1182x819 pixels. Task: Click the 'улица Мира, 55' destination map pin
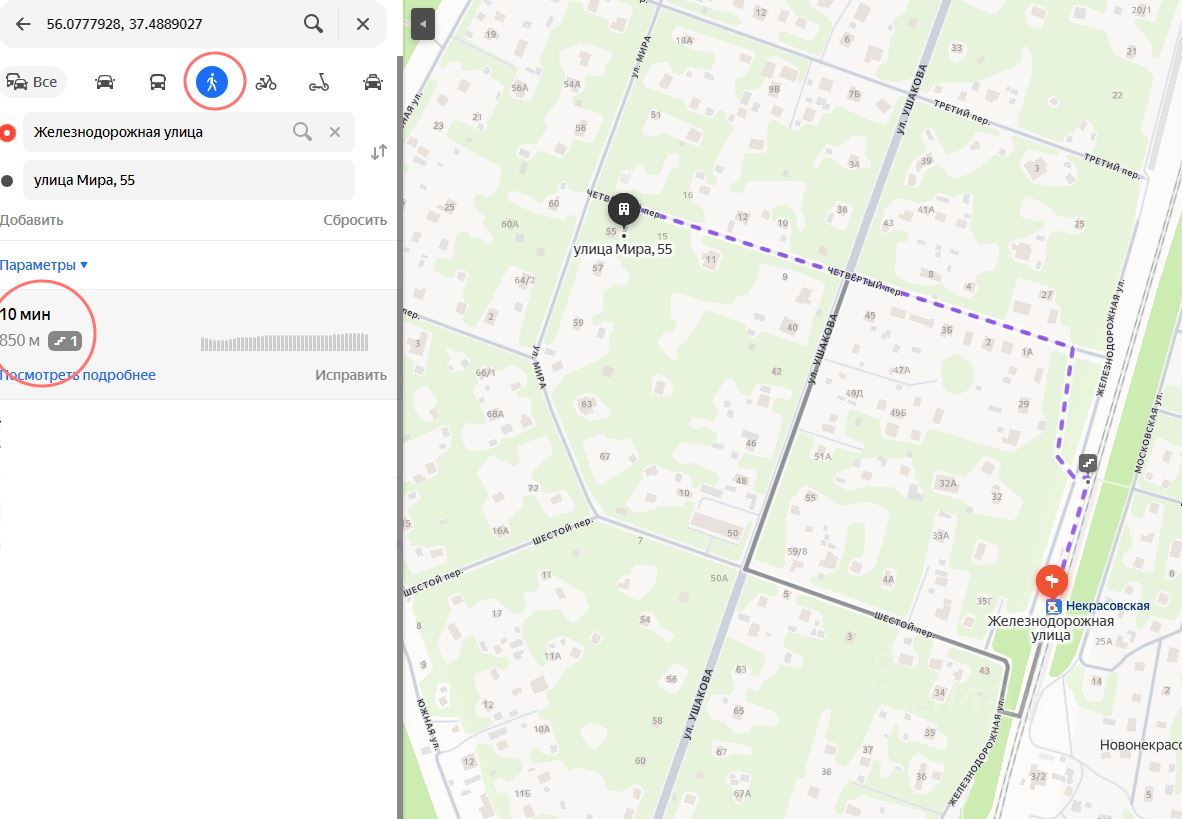click(623, 210)
